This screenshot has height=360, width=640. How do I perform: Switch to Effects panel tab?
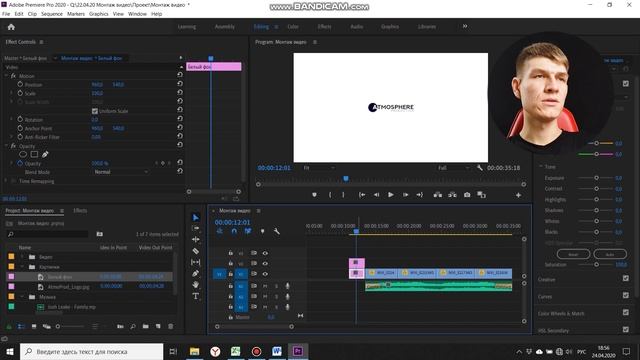[80, 211]
